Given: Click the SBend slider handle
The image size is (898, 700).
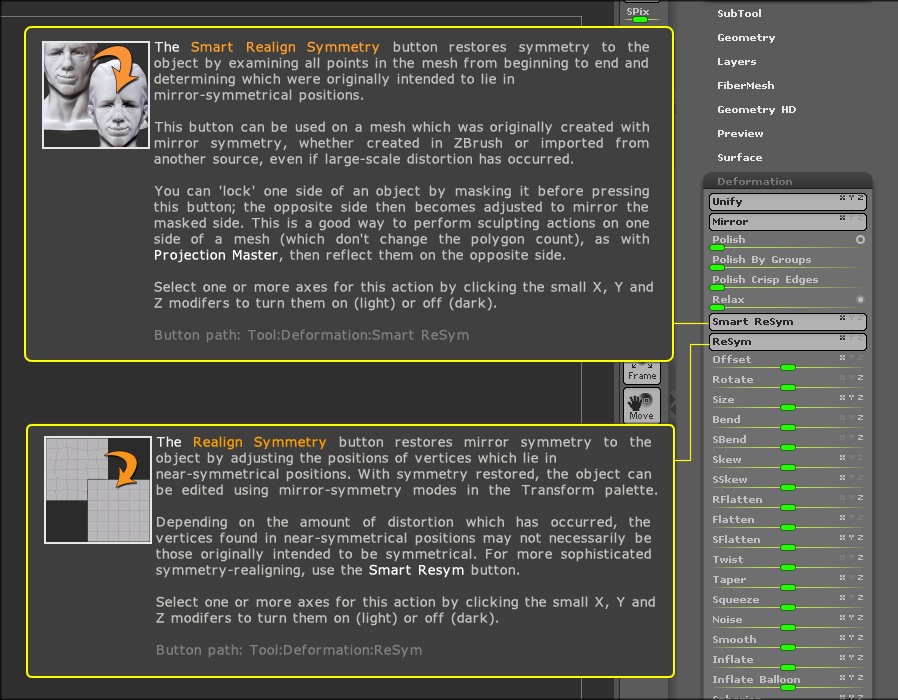Looking at the screenshot, I should [788, 447].
